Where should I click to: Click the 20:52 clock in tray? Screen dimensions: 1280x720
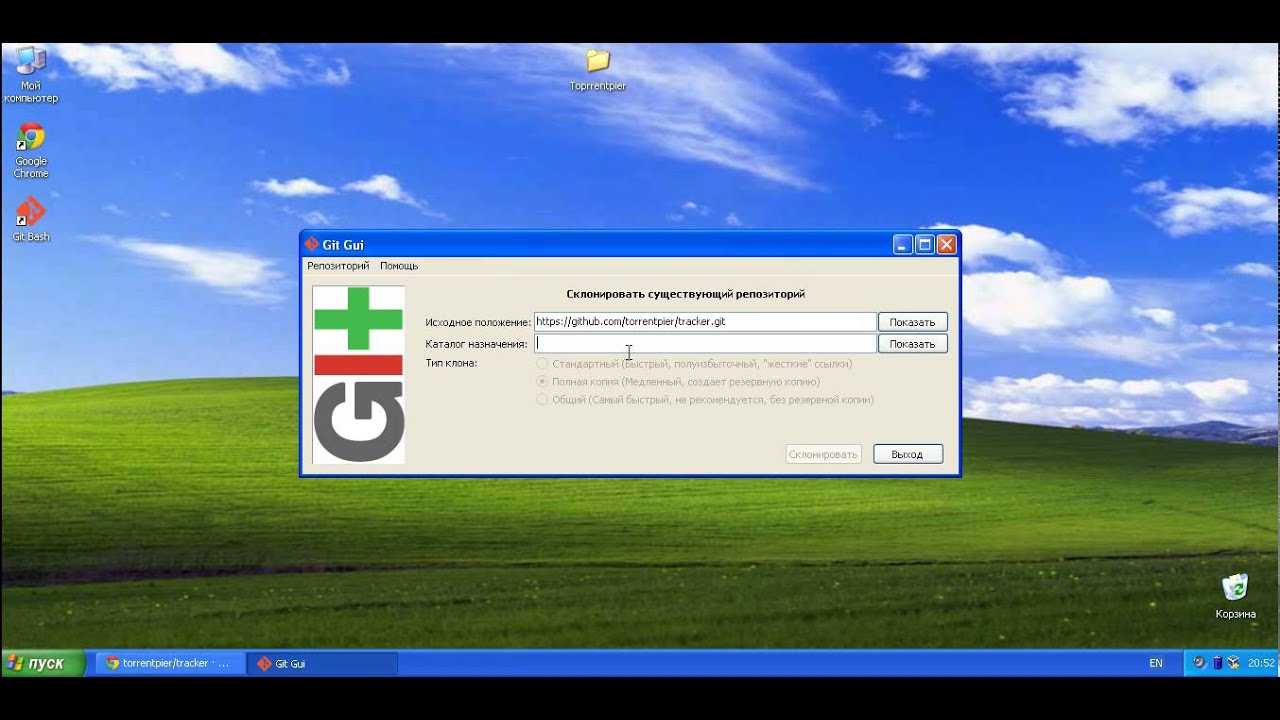pyautogui.click(x=1261, y=663)
